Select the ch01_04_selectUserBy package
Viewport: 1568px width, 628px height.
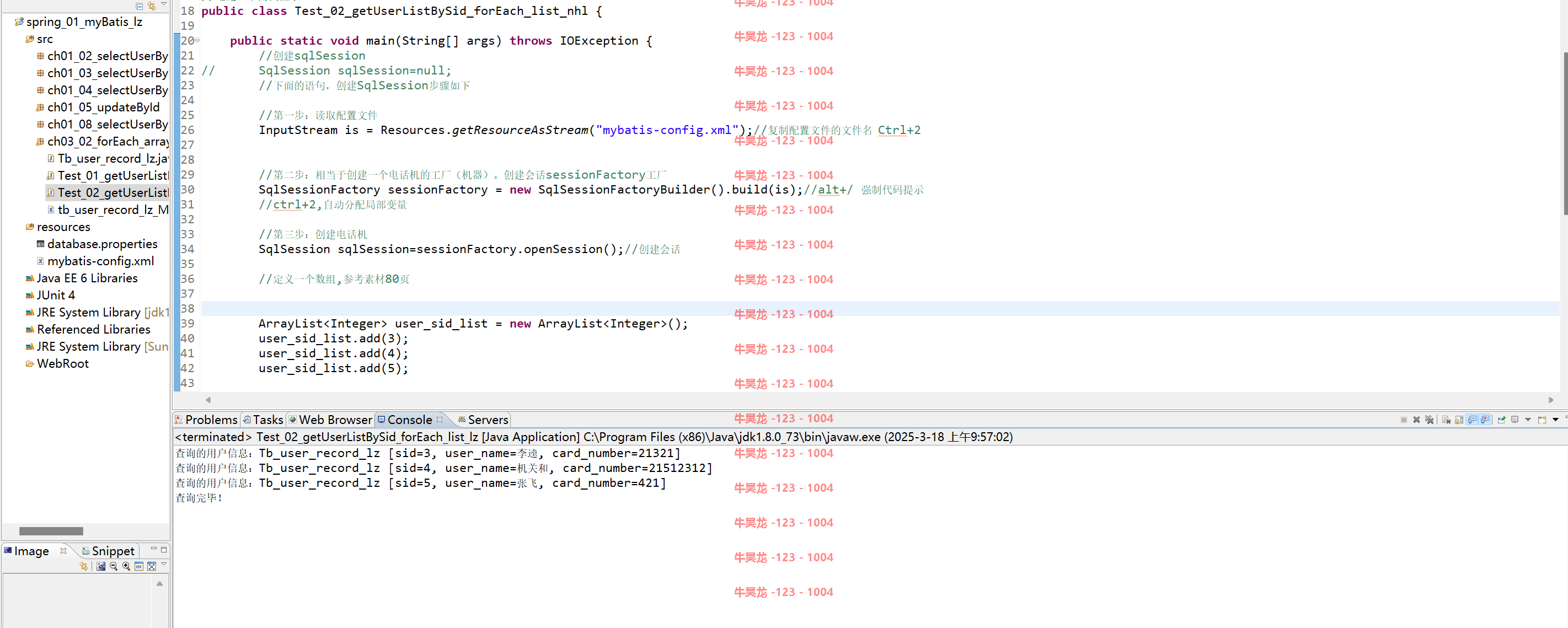pos(101,89)
